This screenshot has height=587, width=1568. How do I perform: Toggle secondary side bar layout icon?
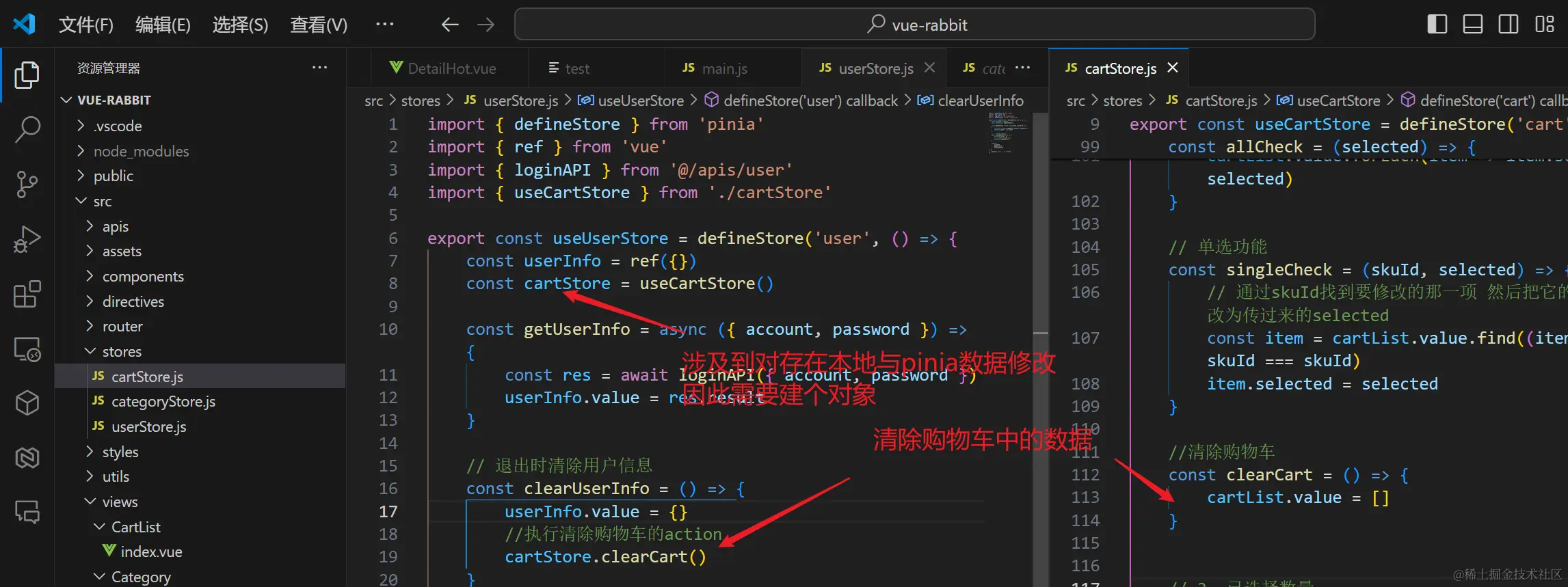click(1508, 25)
